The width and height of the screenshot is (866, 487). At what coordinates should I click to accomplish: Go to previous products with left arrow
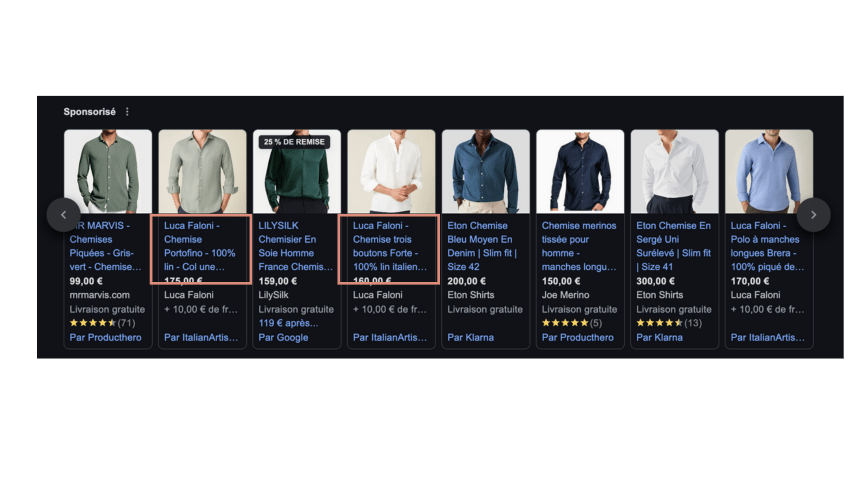[x=64, y=215]
